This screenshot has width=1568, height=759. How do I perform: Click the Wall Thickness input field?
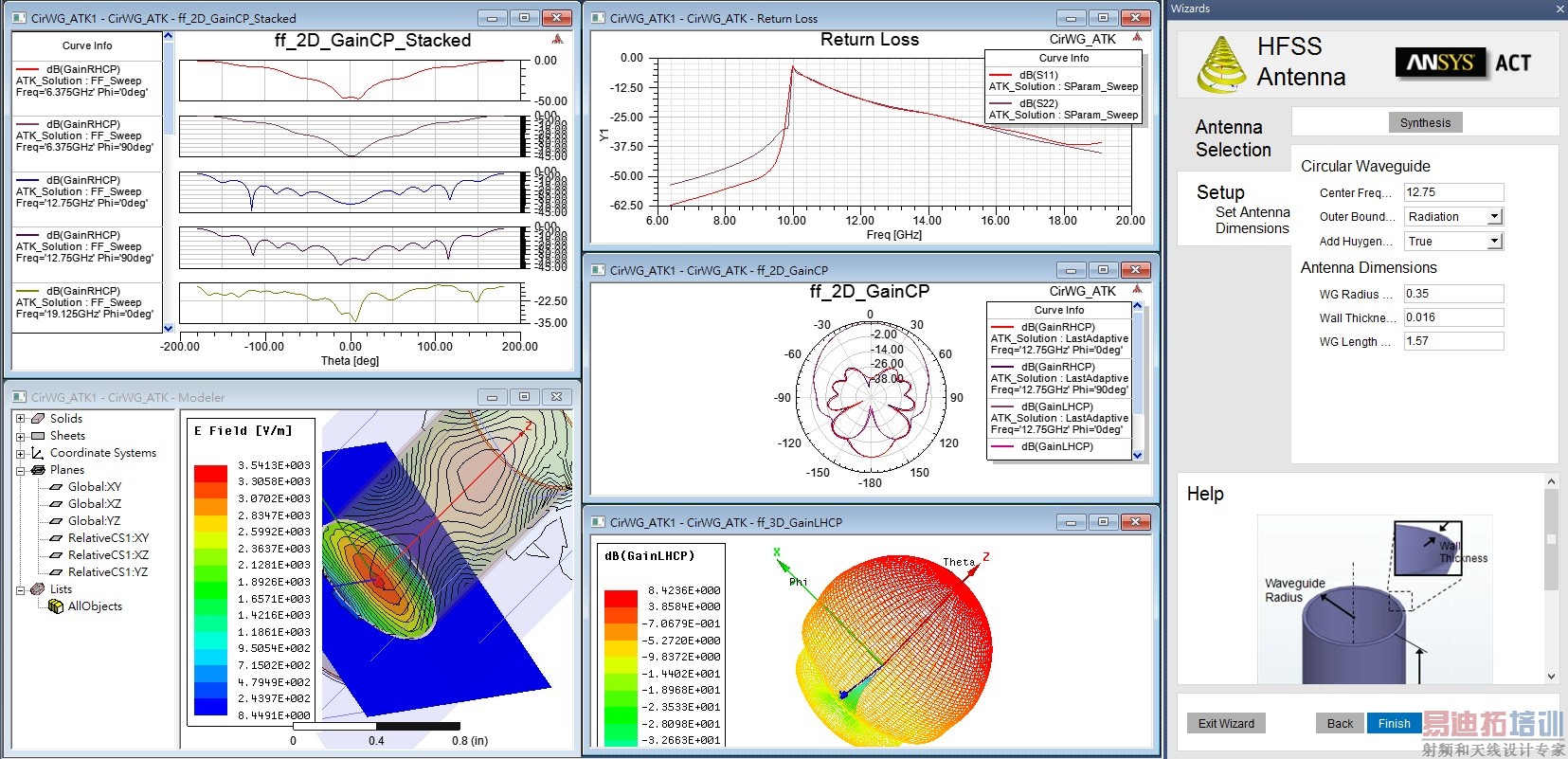[x=1453, y=317]
